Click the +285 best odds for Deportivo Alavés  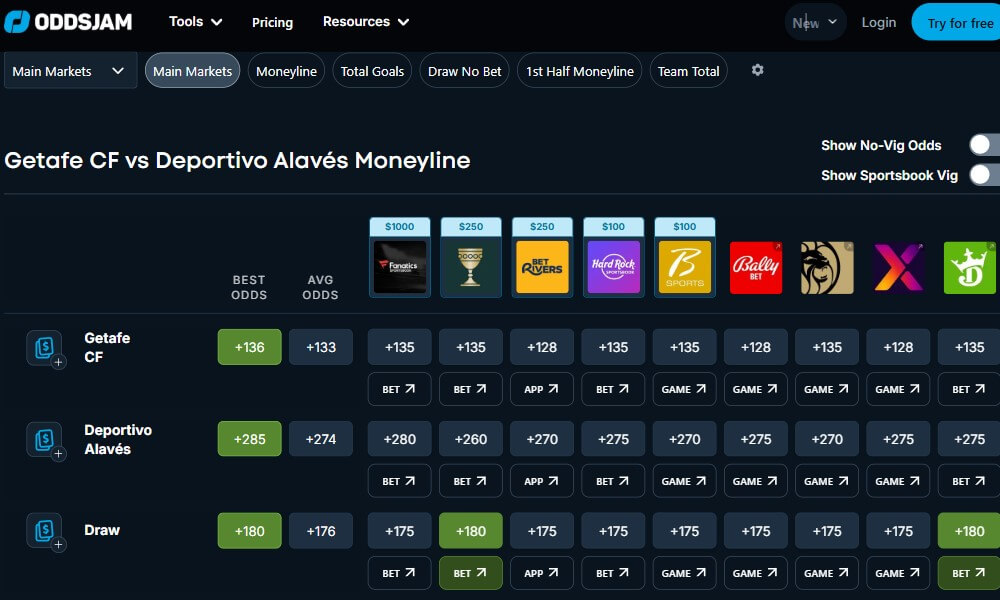(249, 439)
